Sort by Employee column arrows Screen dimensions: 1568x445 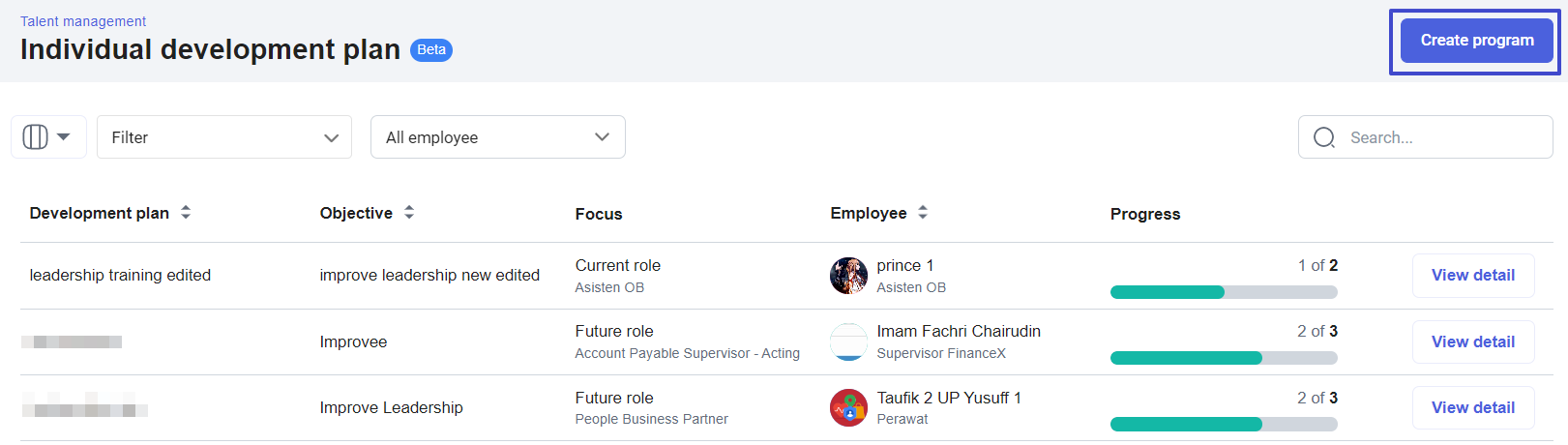coord(923,213)
